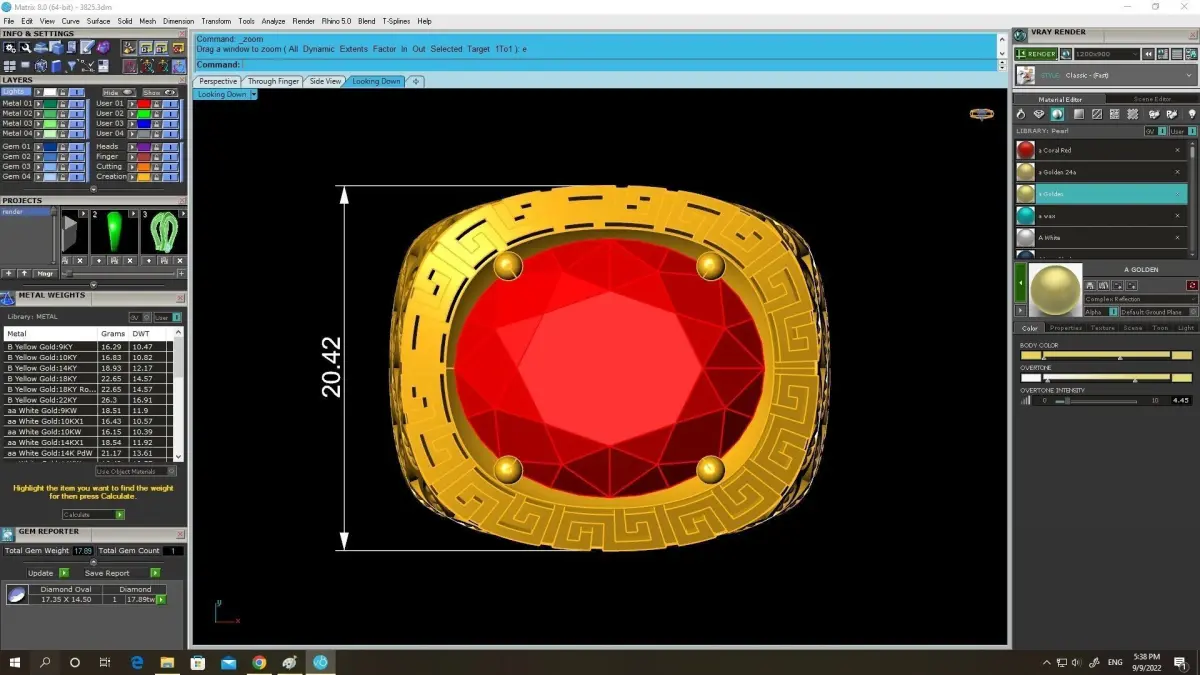
Task: Open the Dimension menu
Action: click(178, 21)
